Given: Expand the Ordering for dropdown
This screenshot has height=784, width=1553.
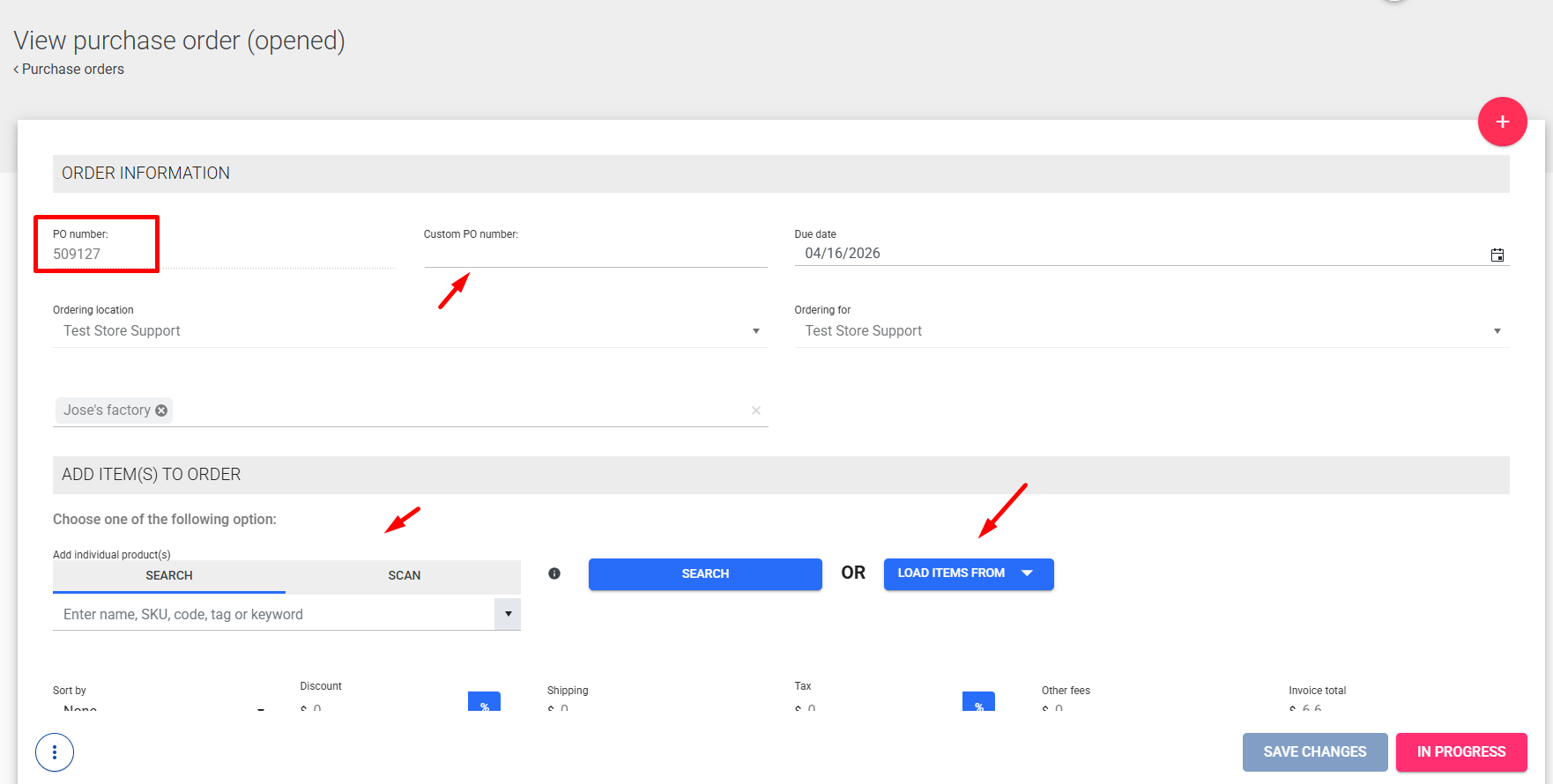Looking at the screenshot, I should pyautogui.click(x=1497, y=331).
